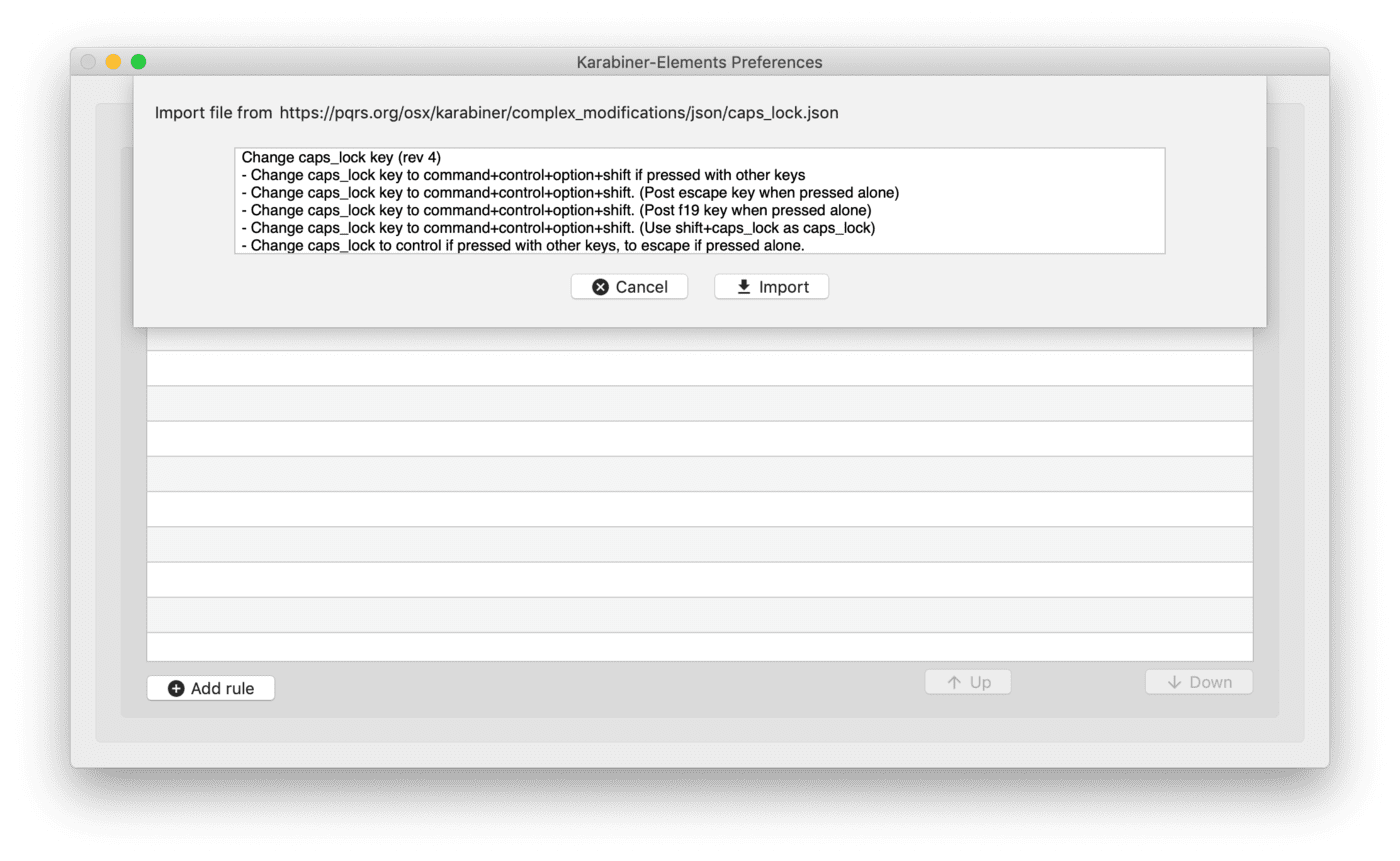Screen dimensions: 1400x861
Task: Minimize the window with the yellow button
Action: pos(113,62)
